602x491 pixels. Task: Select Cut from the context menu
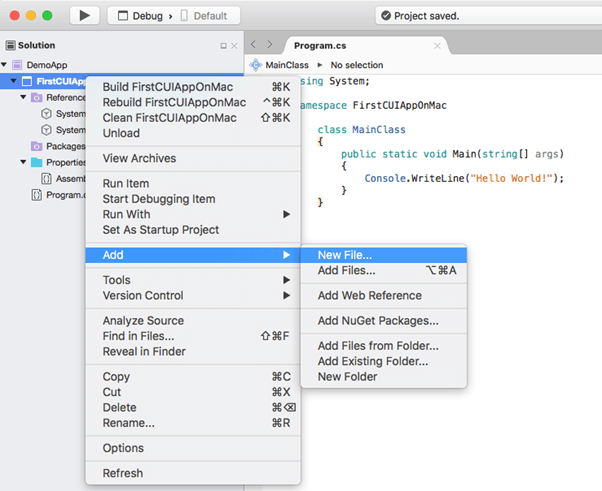pos(193,392)
